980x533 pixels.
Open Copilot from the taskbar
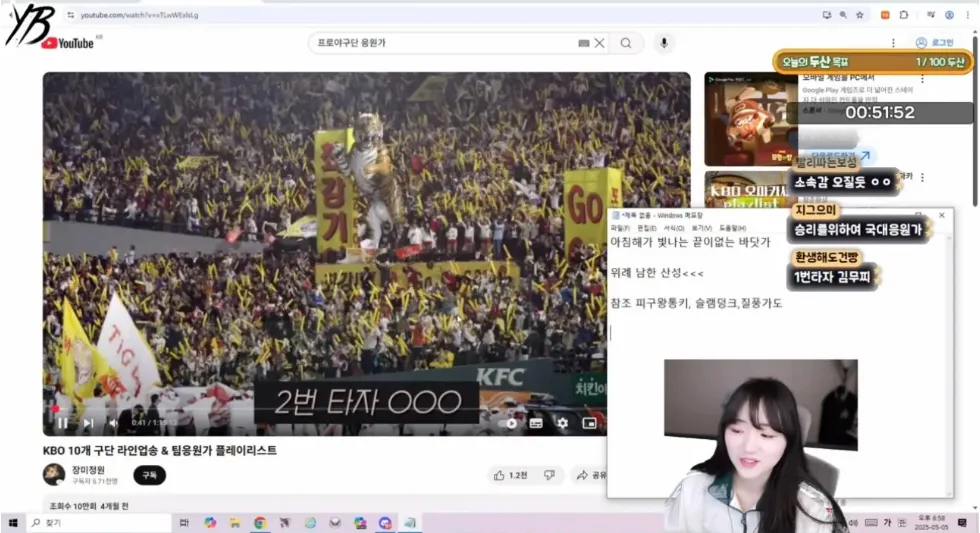[x=210, y=522]
